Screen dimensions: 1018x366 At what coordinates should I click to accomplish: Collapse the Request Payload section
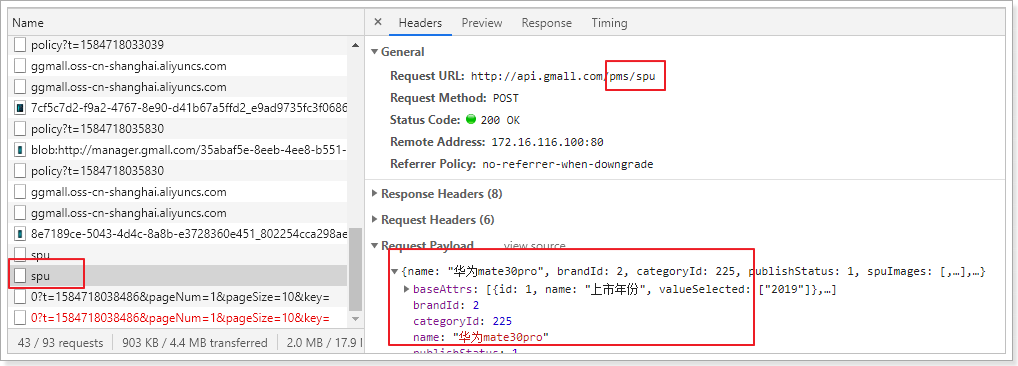pyautogui.click(x=375, y=246)
